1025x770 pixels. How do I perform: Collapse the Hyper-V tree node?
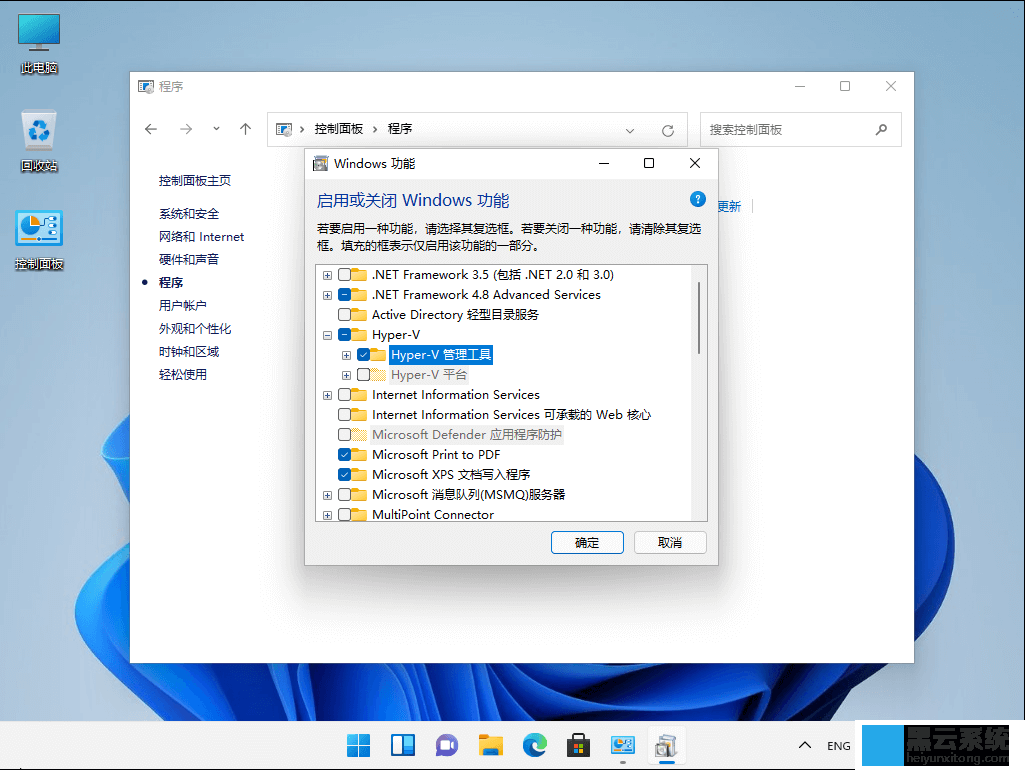click(x=327, y=334)
